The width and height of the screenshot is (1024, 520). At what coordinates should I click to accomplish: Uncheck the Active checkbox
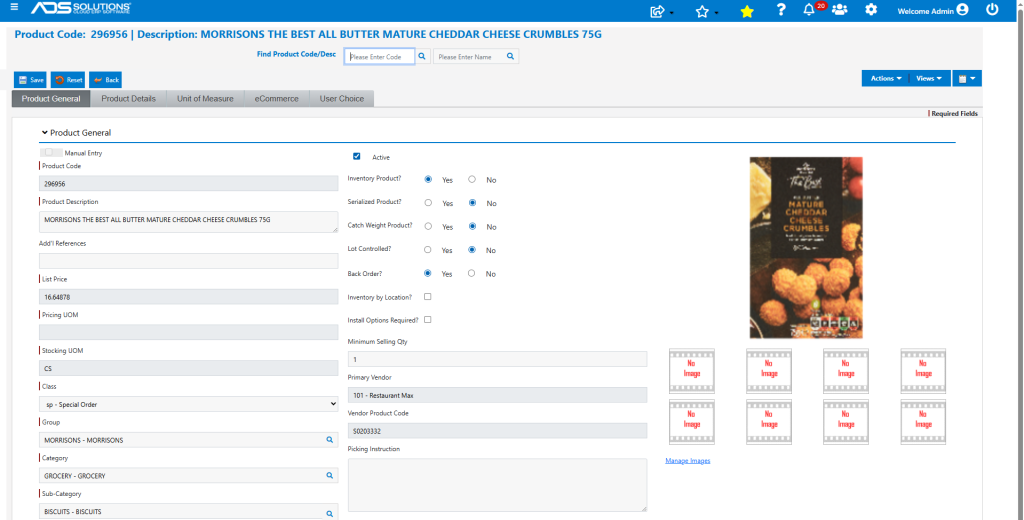[357, 156]
